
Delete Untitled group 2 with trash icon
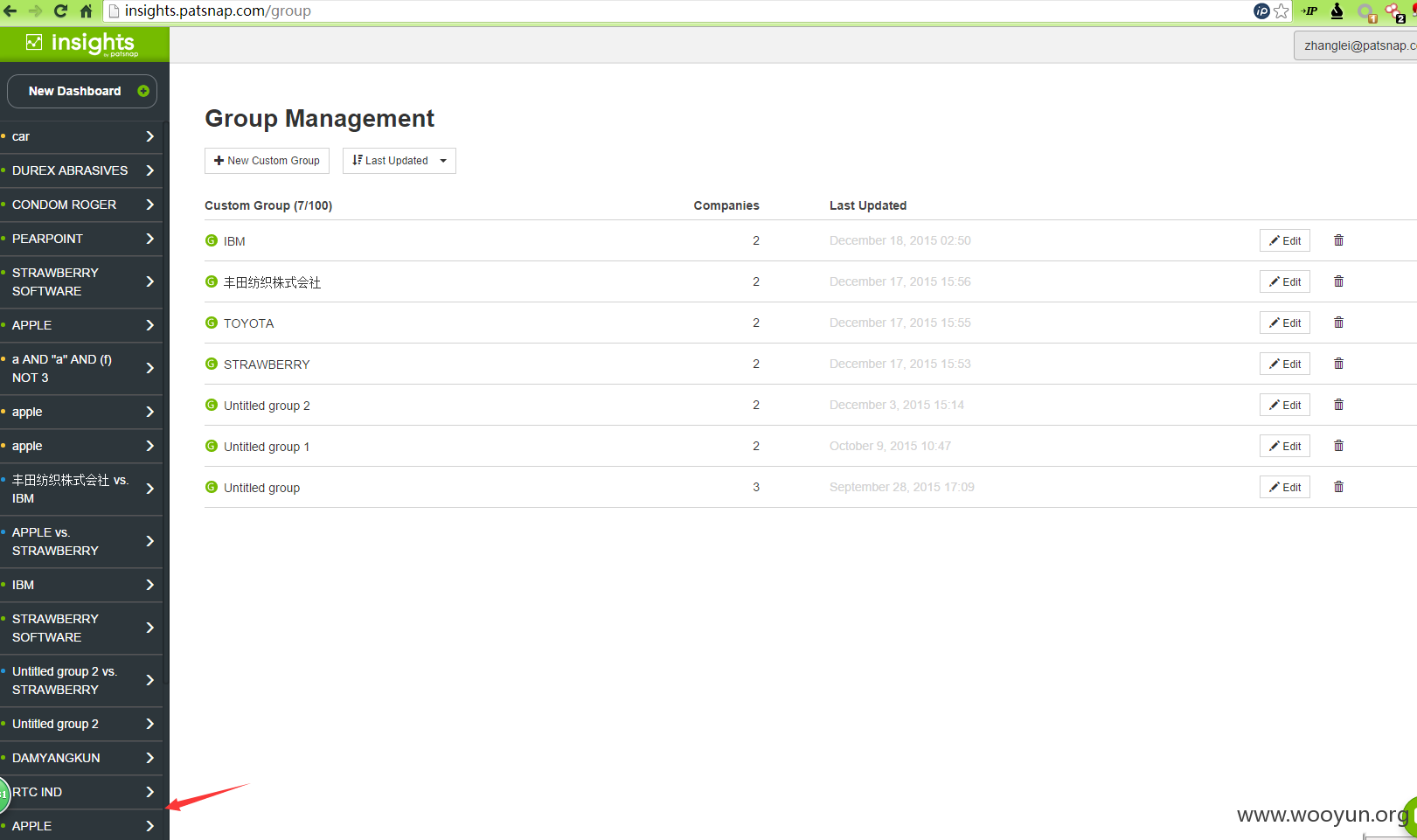point(1338,405)
